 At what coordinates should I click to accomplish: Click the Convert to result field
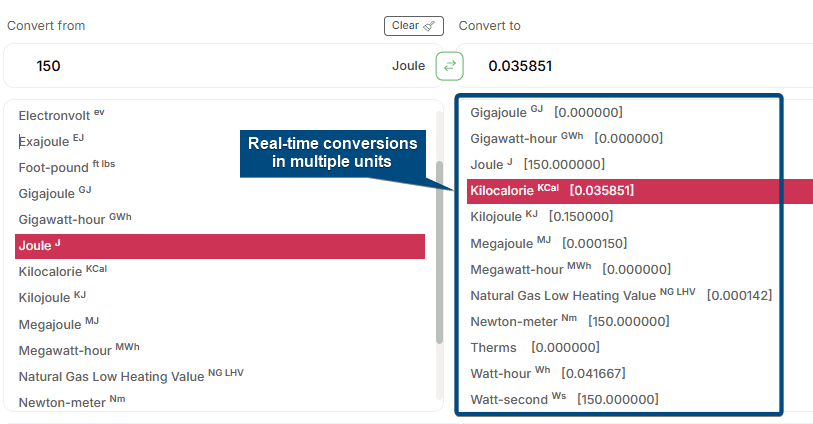(635, 66)
